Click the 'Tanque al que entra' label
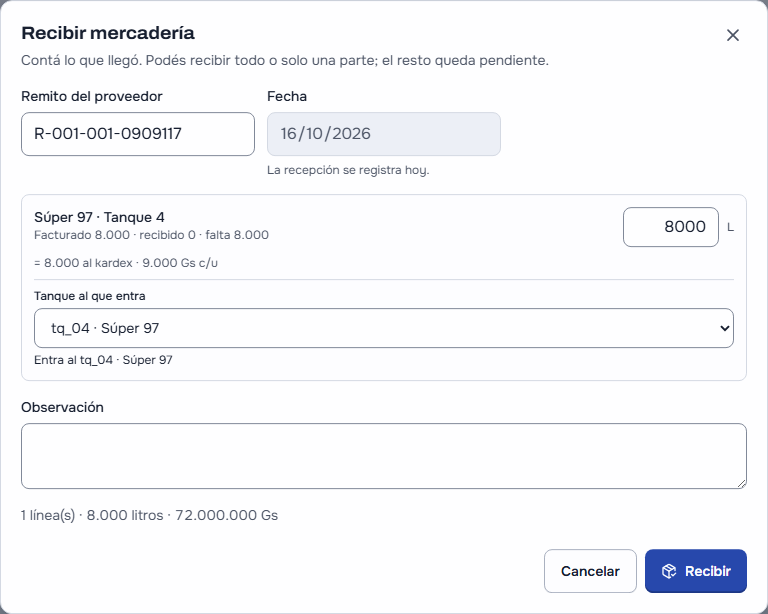This screenshot has height=614, width=768. [90, 296]
